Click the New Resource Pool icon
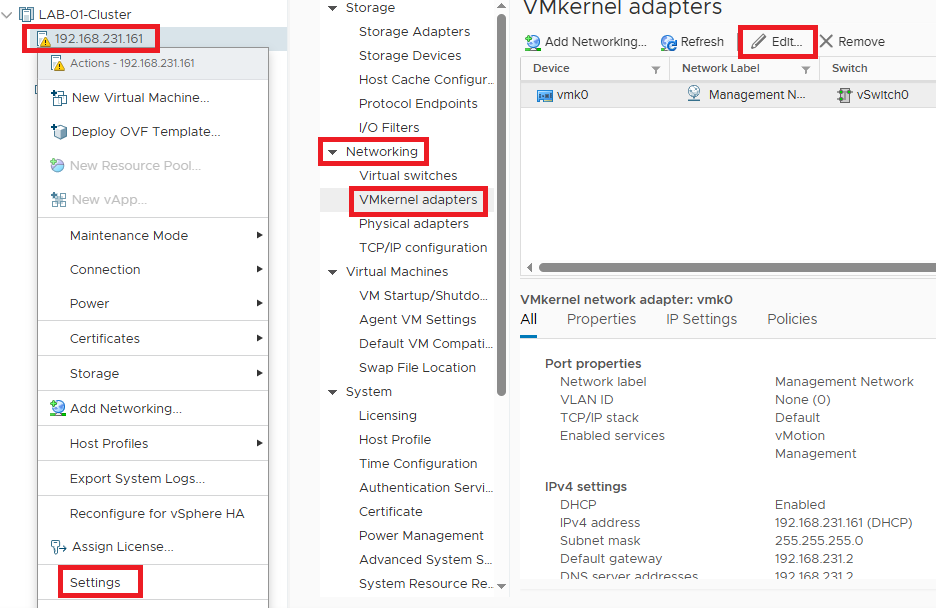936x608 pixels. [x=57, y=165]
